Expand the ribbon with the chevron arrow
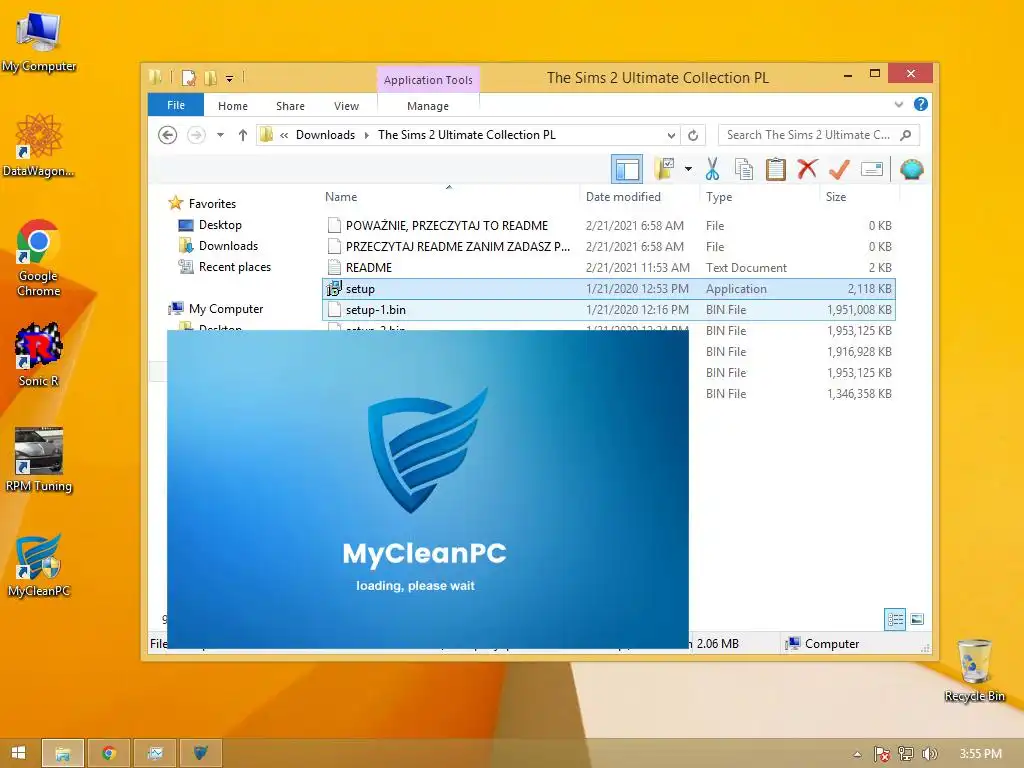Image resolution: width=1024 pixels, height=768 pixels. (x=899, y=104)
